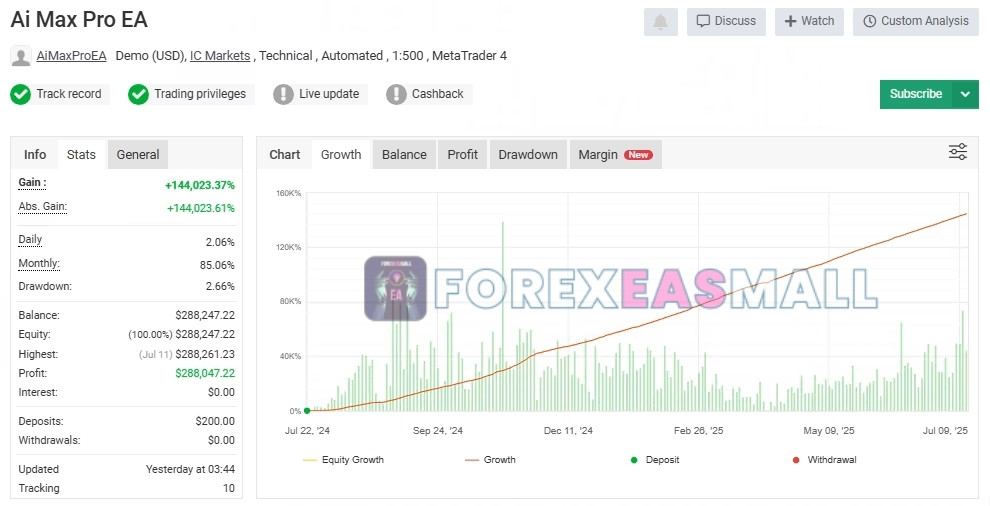This screenshot has width=990, height=506.
Task: Click the Profit value $288,047.22
Action: pyautogui.click(x=205, y=373)
